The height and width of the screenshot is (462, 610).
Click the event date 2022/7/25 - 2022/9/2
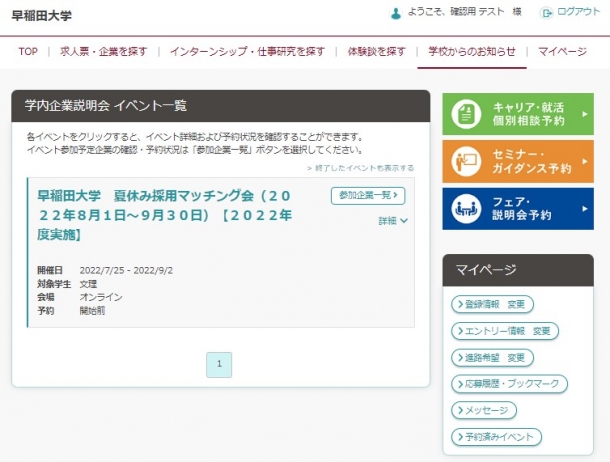pyautogui.click(x=126, y=271)
